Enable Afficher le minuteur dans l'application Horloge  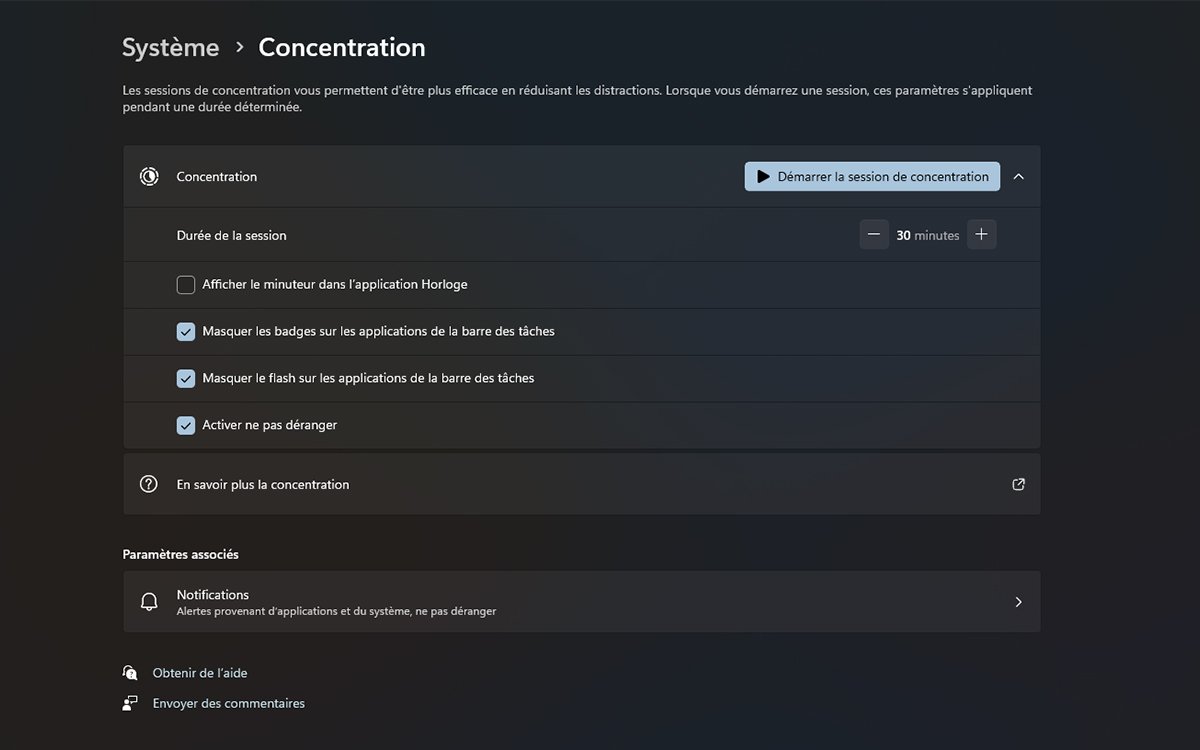click(186, 285)
